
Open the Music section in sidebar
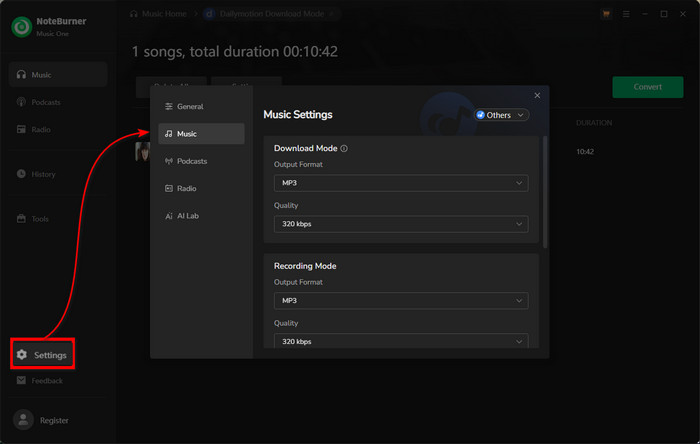click(58, 75)
